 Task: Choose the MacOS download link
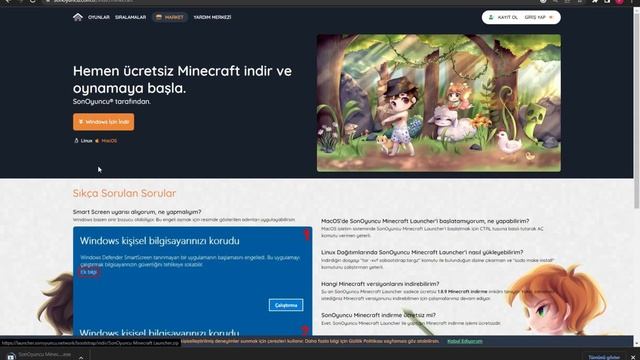tap(106, 140)
